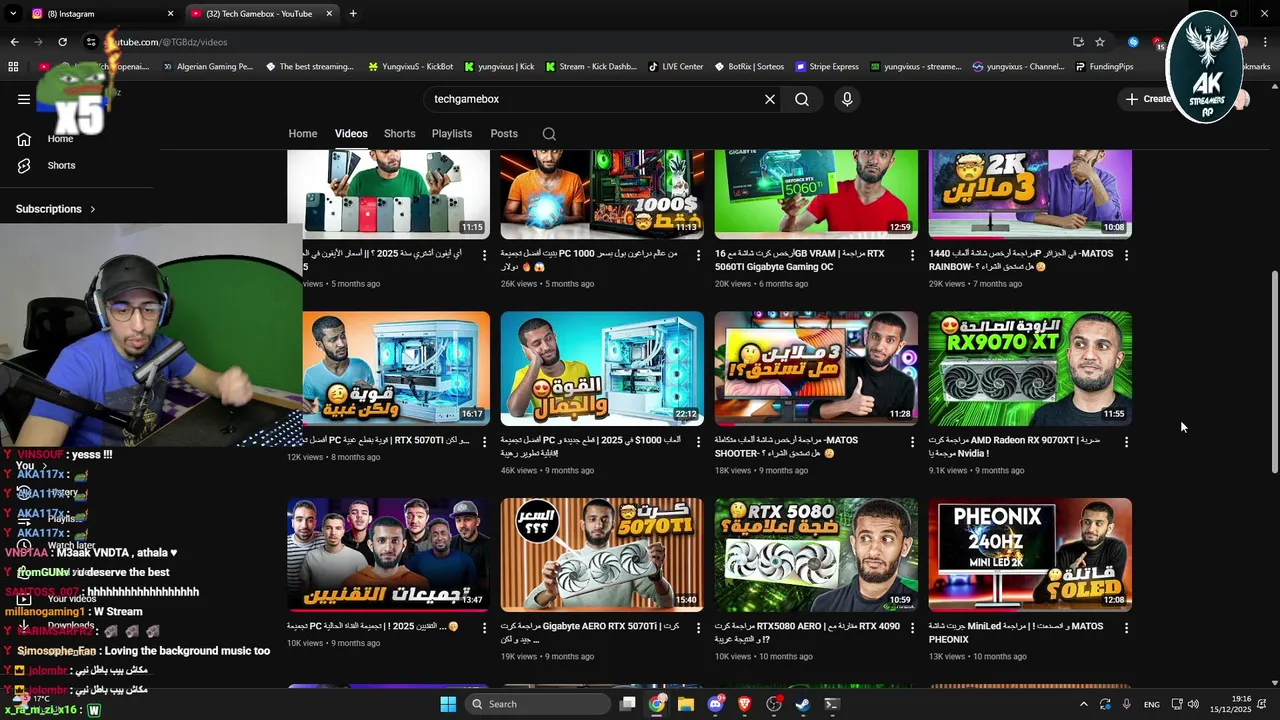
Task: Open the FundingPips bookmark
Action: pos(1104,67)
